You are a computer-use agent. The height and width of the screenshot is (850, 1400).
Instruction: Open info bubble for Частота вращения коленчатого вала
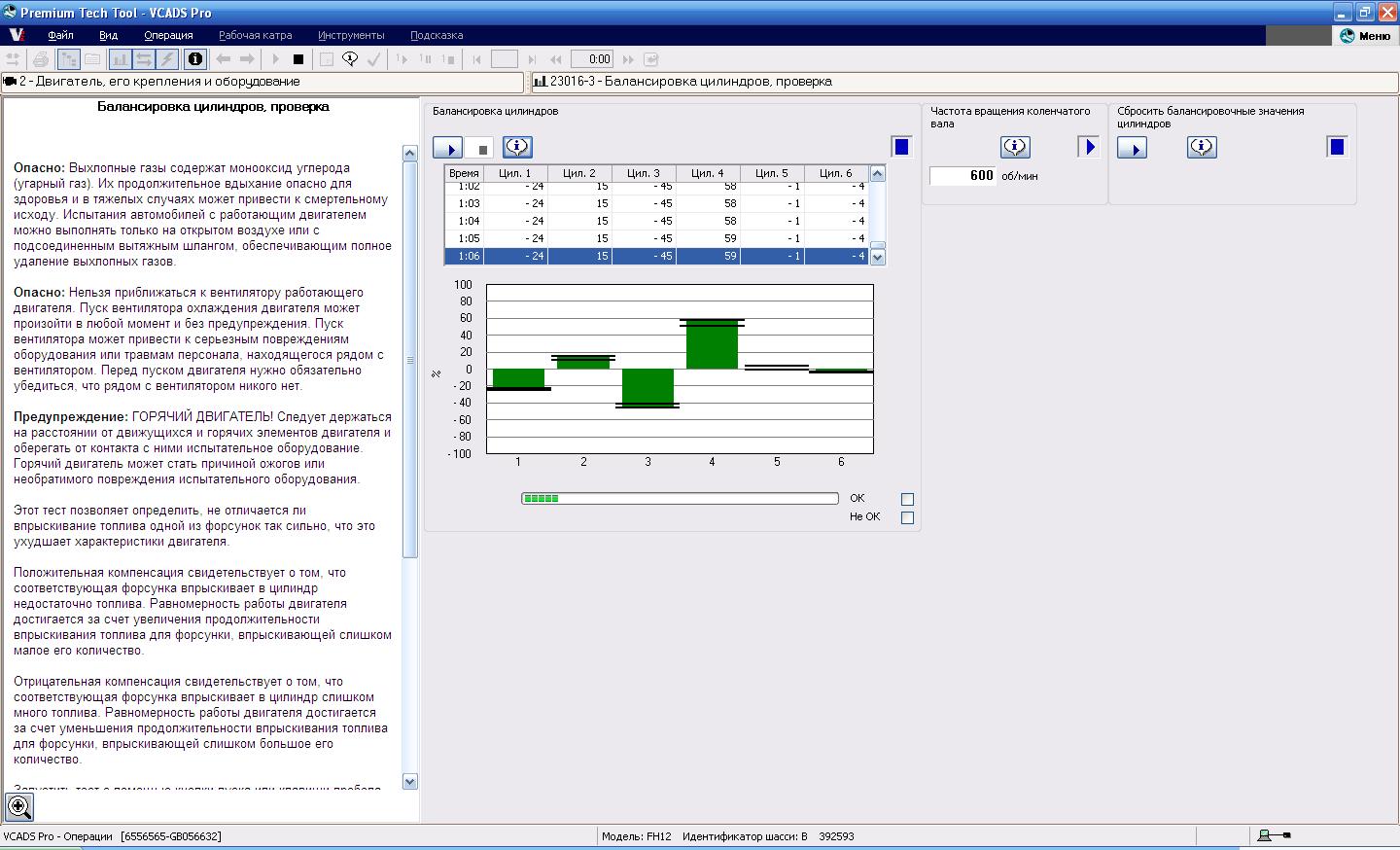tap(1015, 147)
